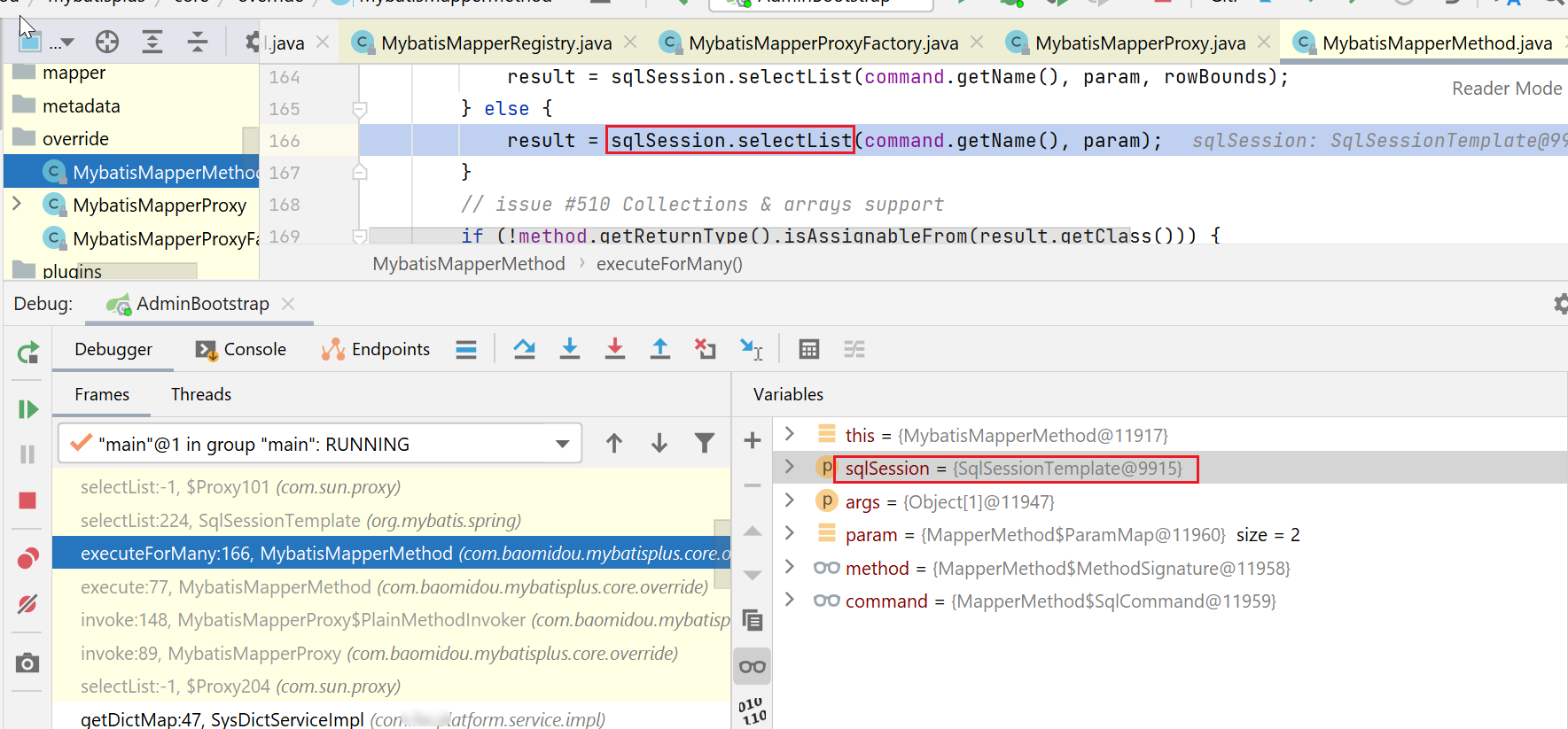The image size is (1568, 729).
Task: Open the override folder in tree
Action: 75,139
